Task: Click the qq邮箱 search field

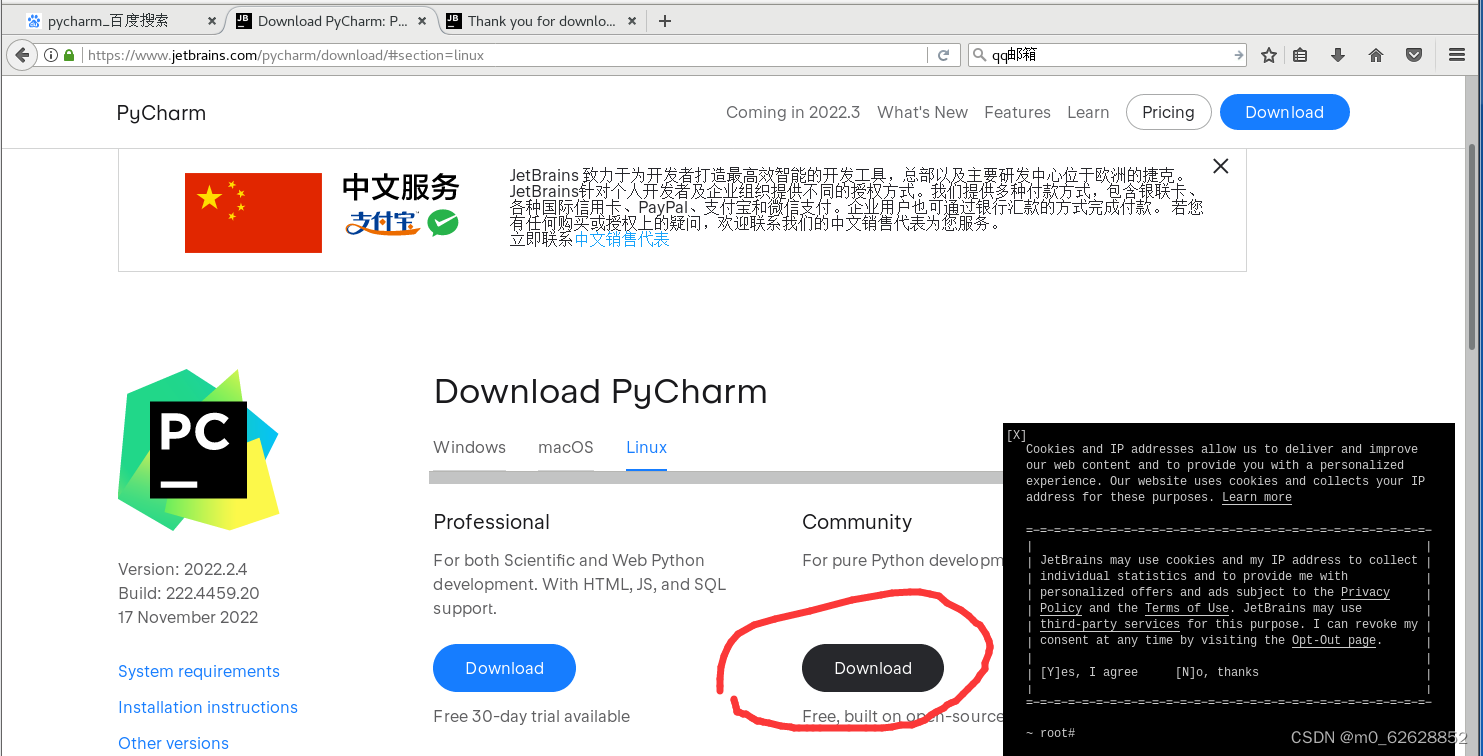Action: pos(1108,56)
